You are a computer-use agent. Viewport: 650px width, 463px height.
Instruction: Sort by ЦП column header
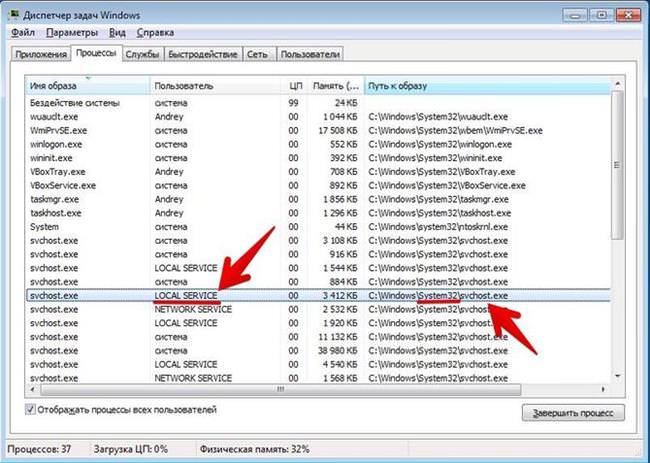coord(294,86)
